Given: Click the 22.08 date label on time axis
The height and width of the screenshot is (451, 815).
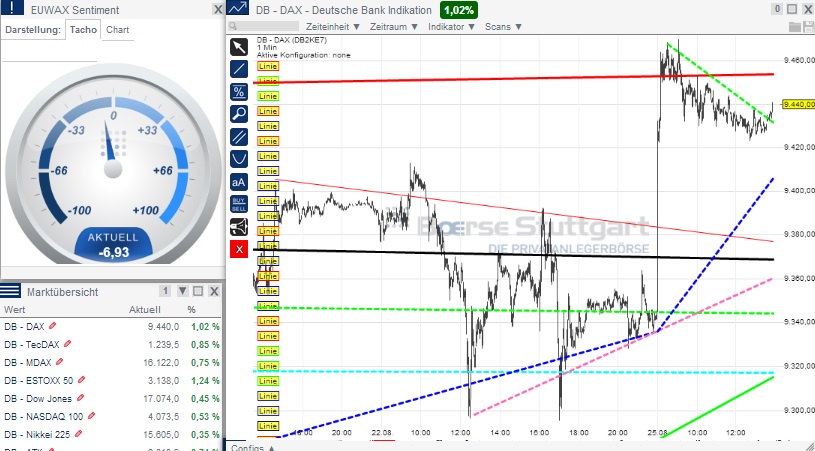Looking at the screenshot, I should coord(382,432).
